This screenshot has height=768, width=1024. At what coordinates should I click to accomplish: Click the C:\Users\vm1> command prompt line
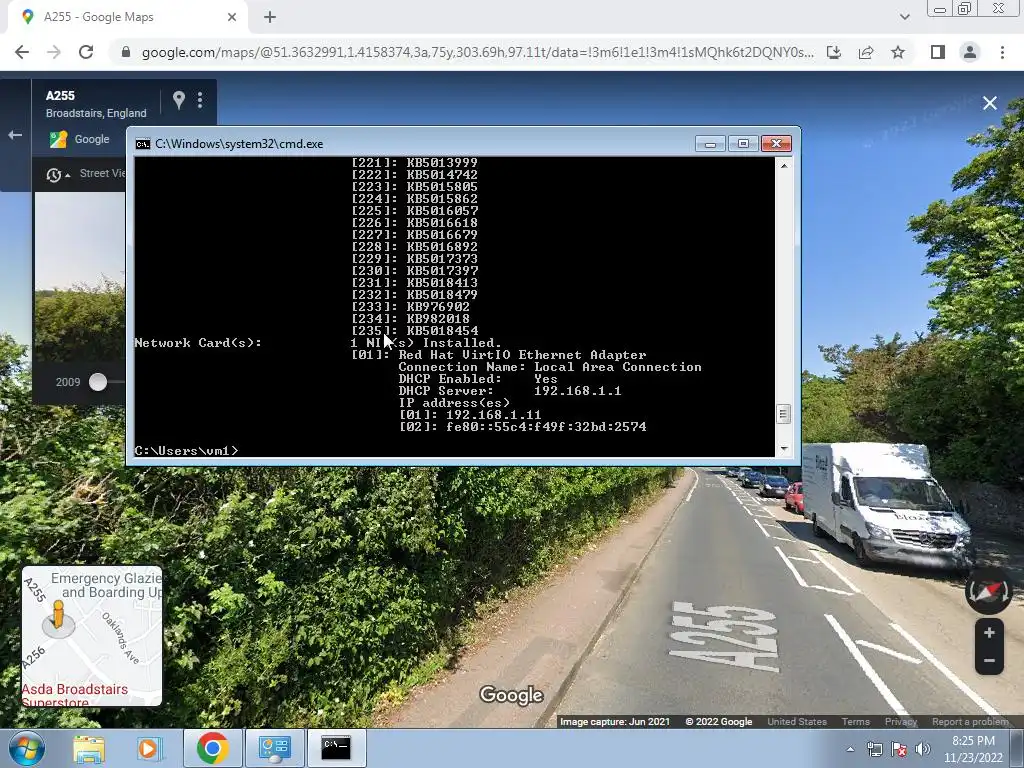[x=187, y=451]
